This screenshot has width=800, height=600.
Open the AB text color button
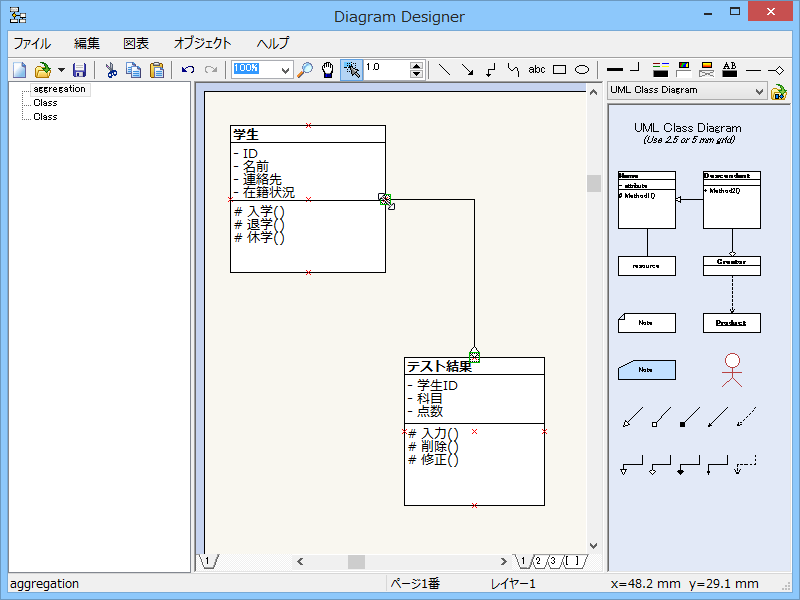coord(730,70)
